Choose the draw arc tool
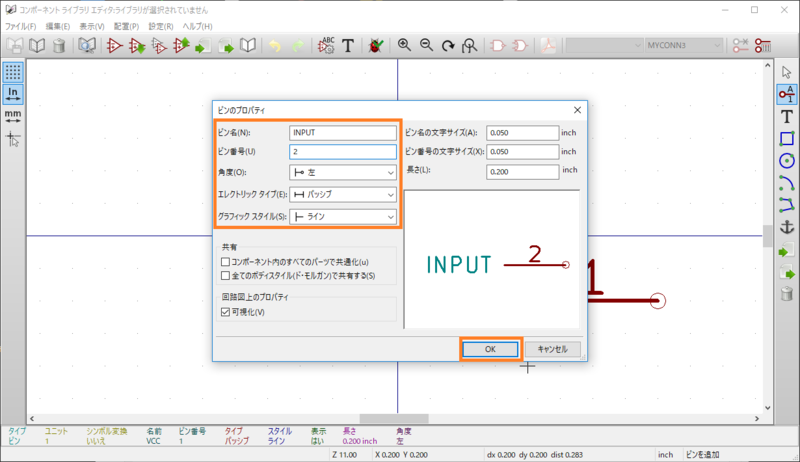 click(x=787, y=183)
